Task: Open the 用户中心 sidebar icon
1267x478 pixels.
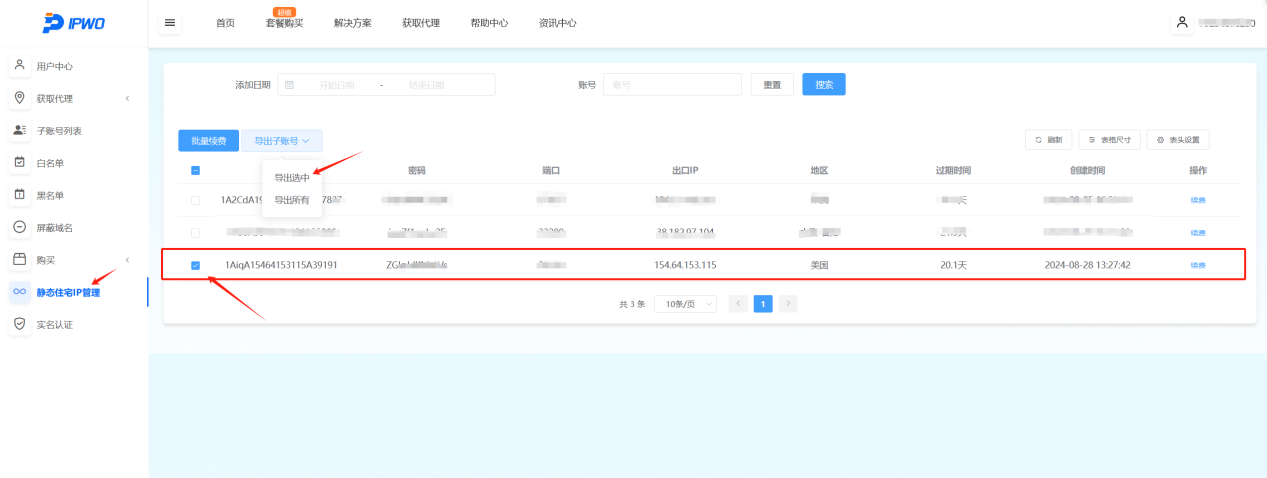Action: [19, 66]
